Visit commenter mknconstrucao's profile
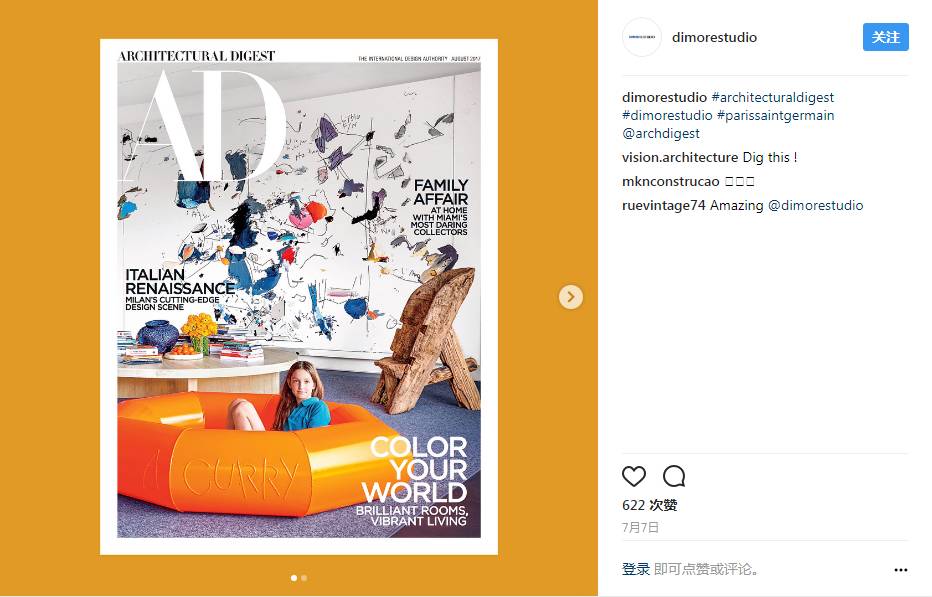The height and width of the screenshot is (597, 932). [x=670, y=181]
